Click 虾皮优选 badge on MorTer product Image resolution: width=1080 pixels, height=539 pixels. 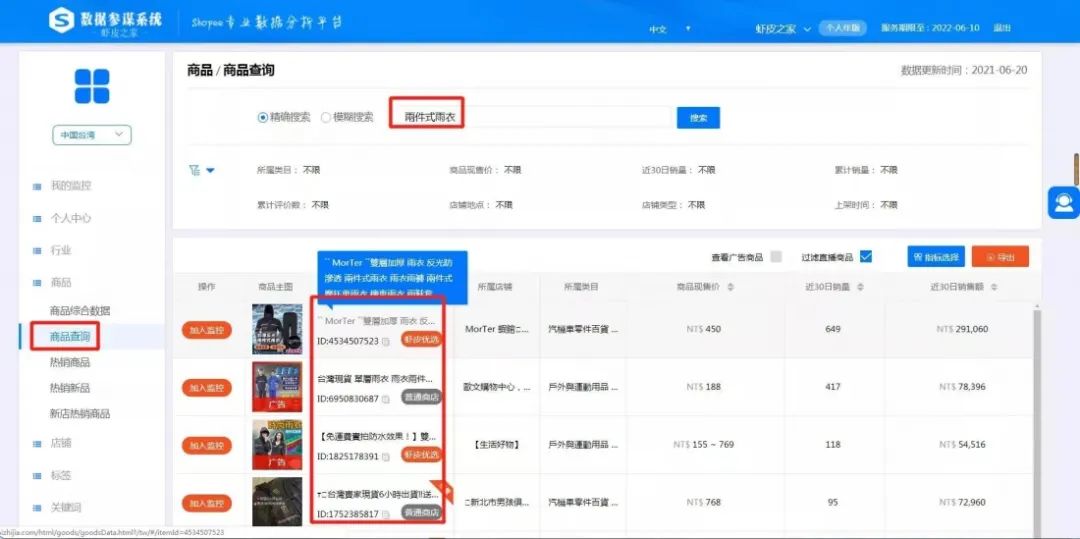(422, 339)
